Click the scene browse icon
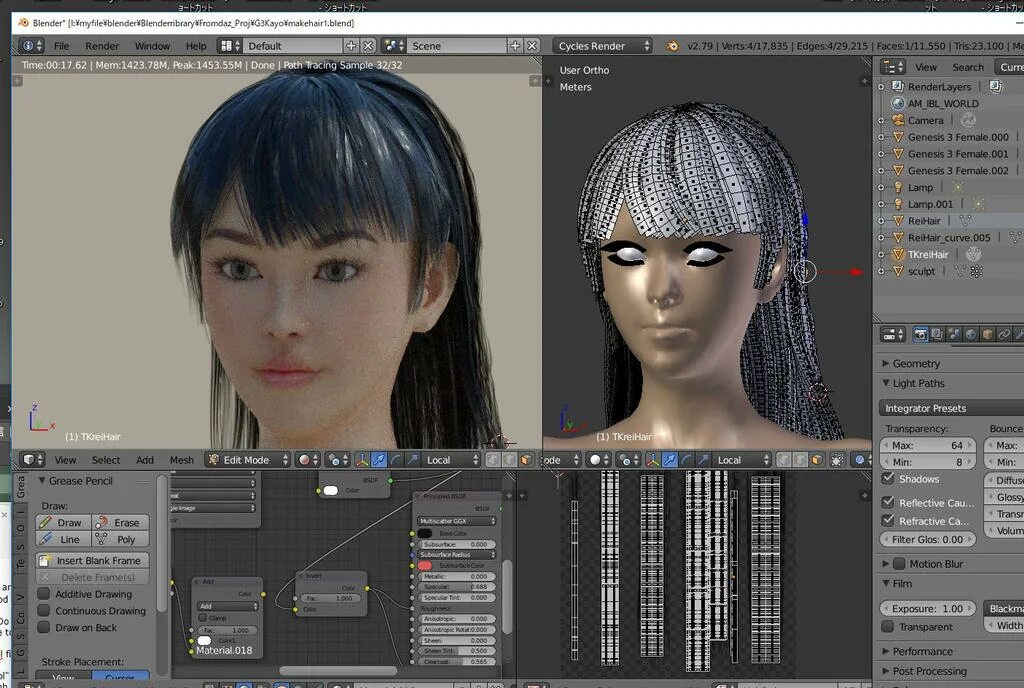This screenshot has height=688, width=1024. tap(394, 46)
